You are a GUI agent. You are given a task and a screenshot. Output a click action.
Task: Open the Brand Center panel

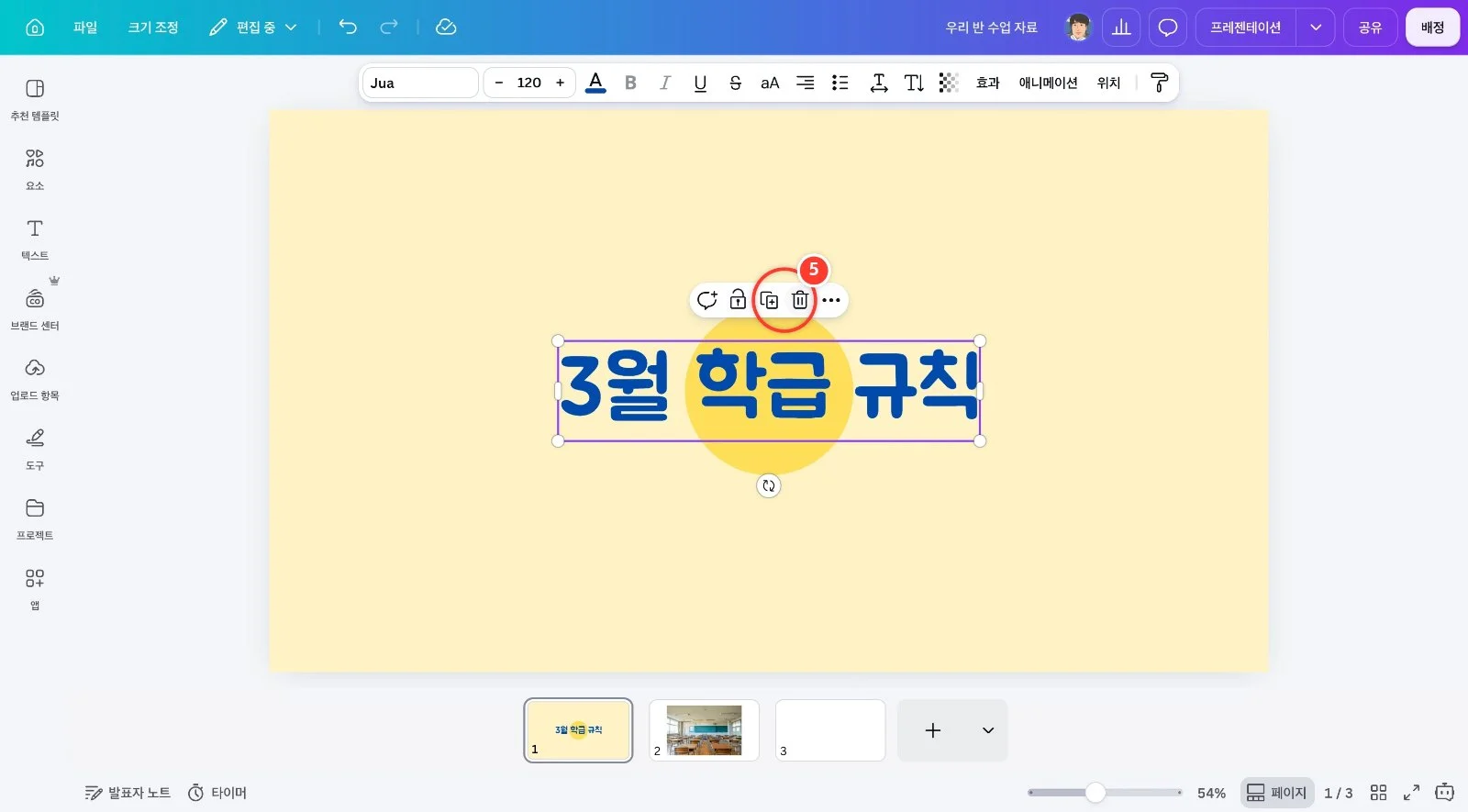[35, 309]
